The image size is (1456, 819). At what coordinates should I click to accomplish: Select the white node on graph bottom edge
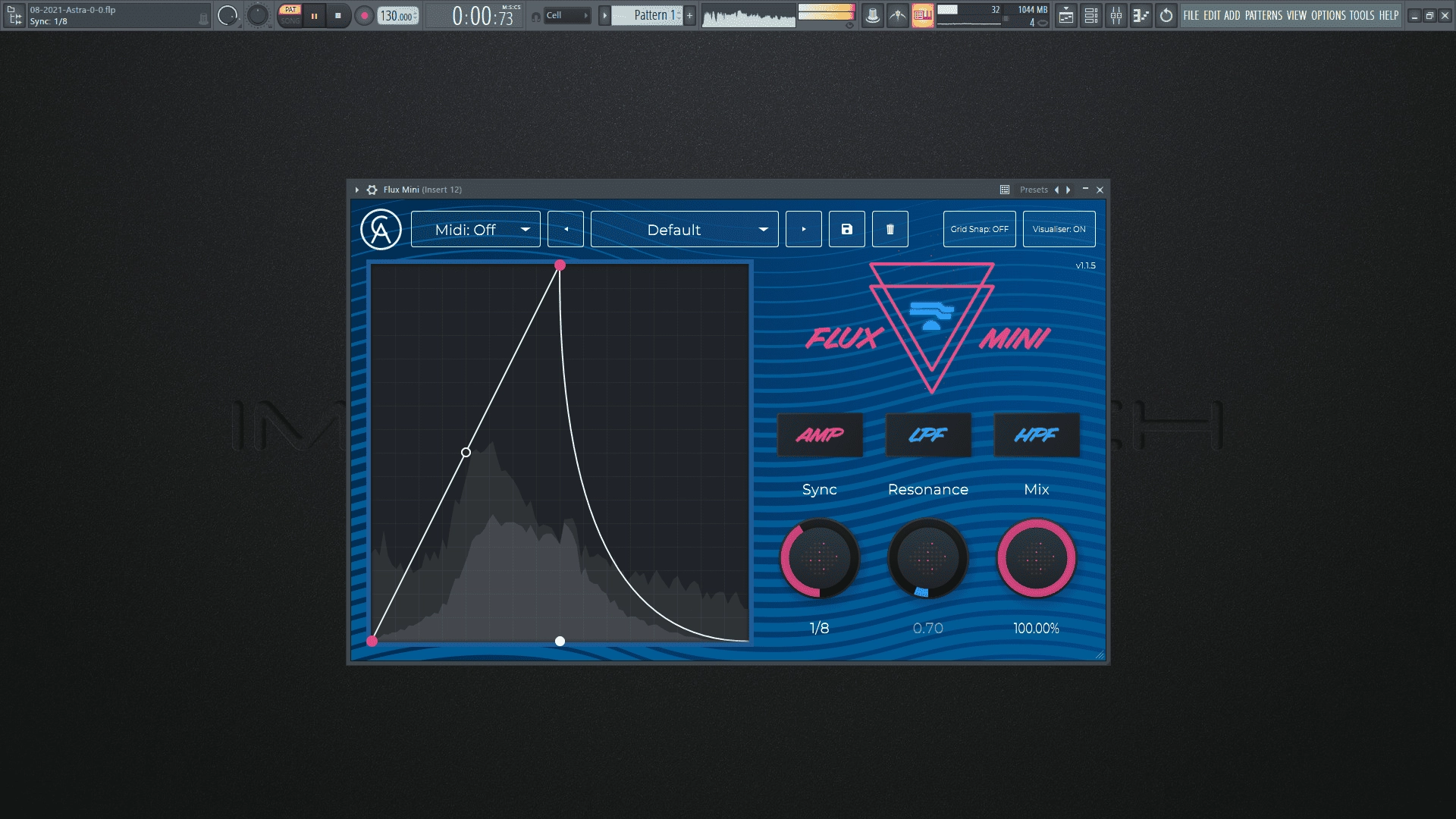560,641
